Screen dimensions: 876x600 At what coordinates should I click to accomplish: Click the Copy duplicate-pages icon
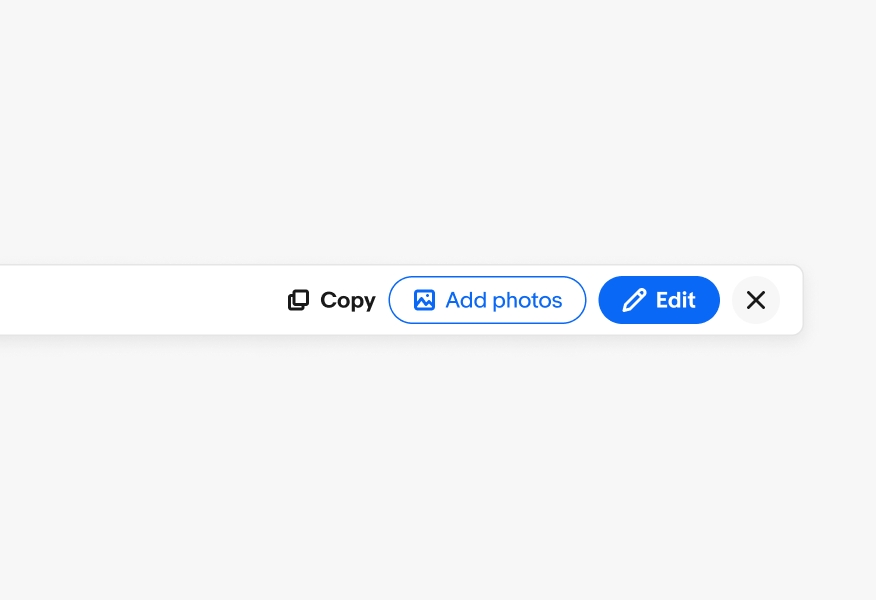[298, 300]
